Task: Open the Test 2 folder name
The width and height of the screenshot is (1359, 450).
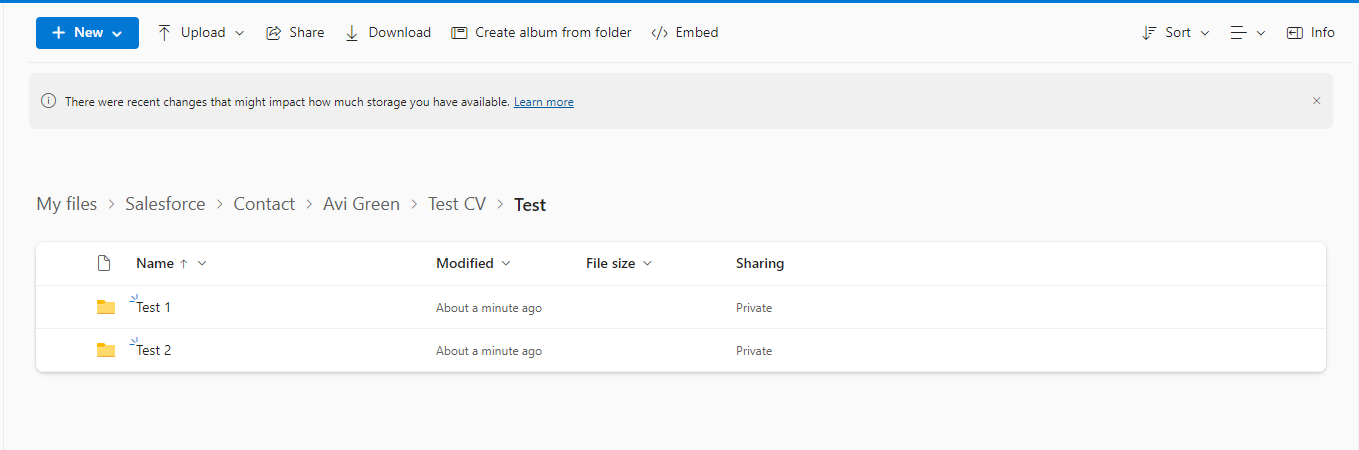Action: coord(154,351)
